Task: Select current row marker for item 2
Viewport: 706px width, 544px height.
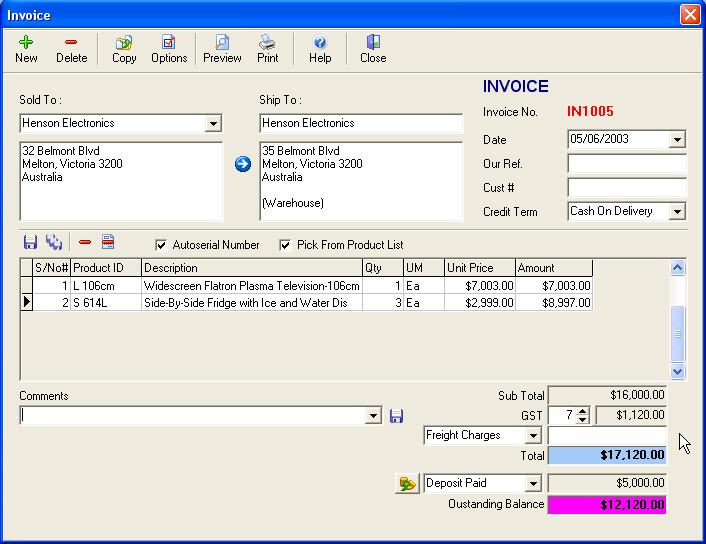Action: click(27, 302)
